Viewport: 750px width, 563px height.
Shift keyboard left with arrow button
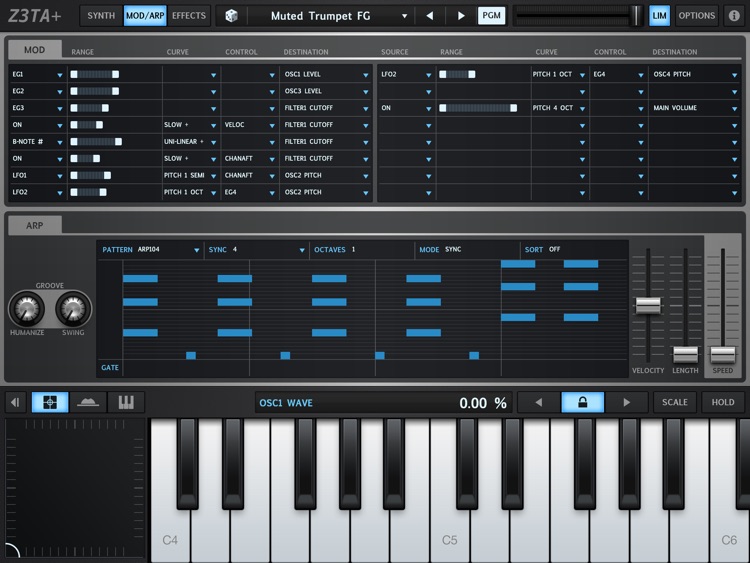coord(539,402)
